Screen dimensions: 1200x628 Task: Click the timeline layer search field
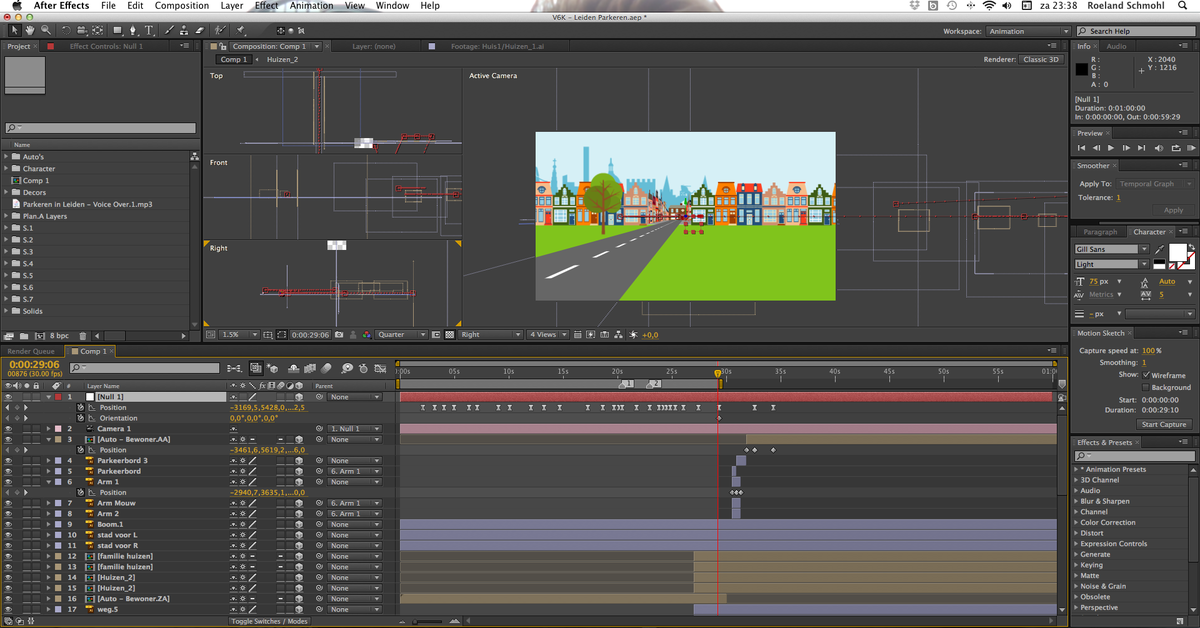tap(144, 368)
